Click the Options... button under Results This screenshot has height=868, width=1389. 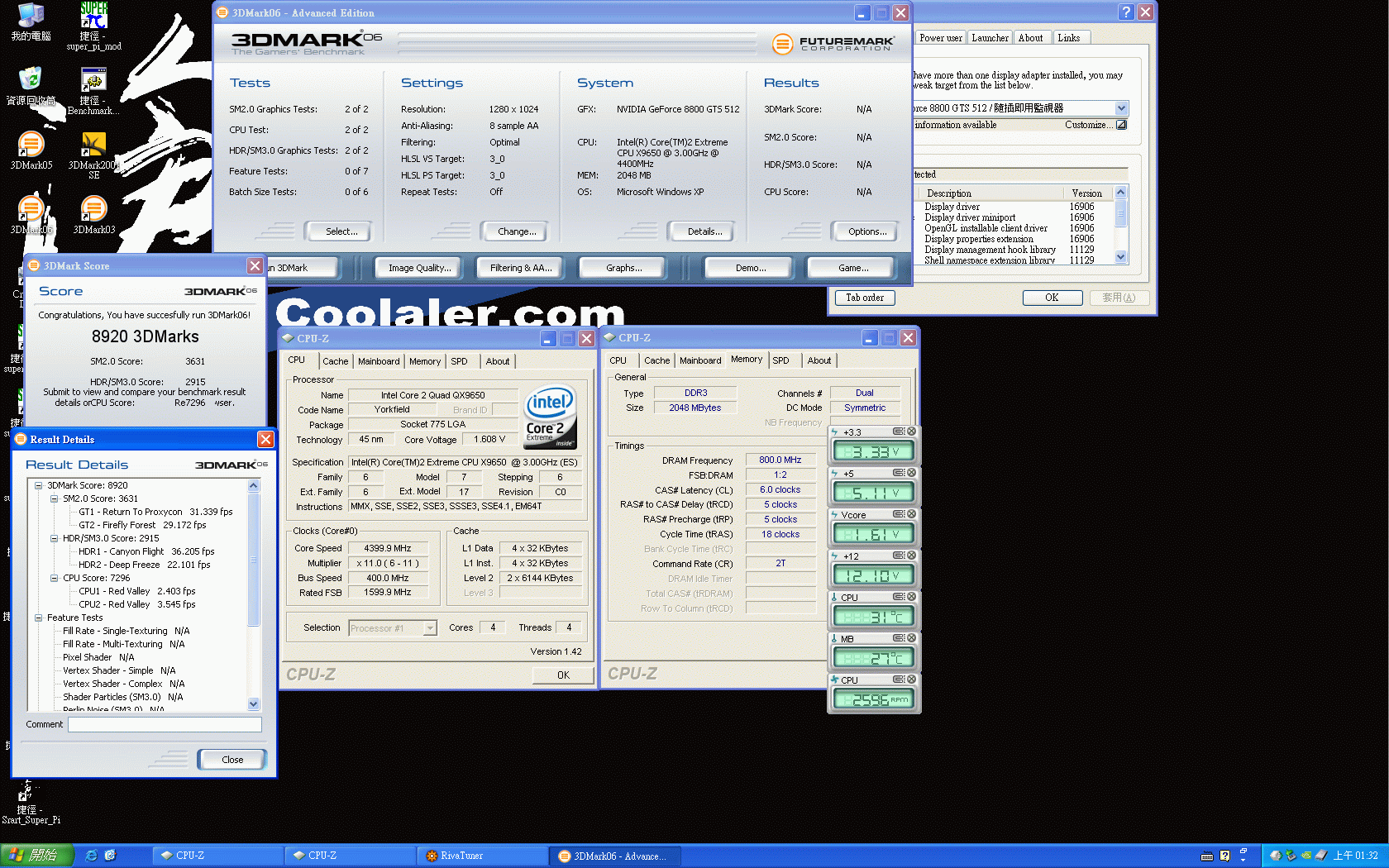[864, 231]
